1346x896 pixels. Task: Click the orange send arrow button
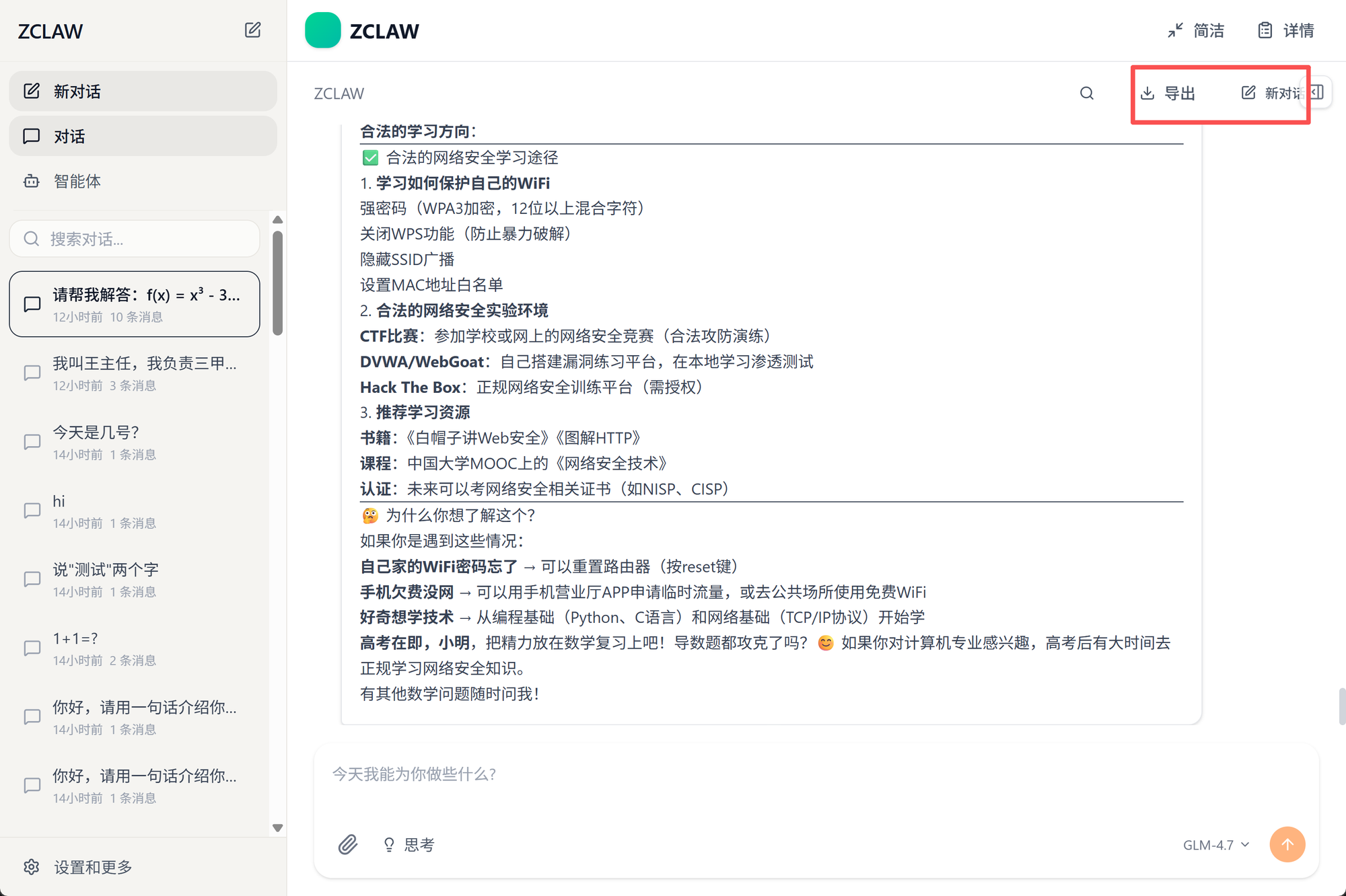1287,844
